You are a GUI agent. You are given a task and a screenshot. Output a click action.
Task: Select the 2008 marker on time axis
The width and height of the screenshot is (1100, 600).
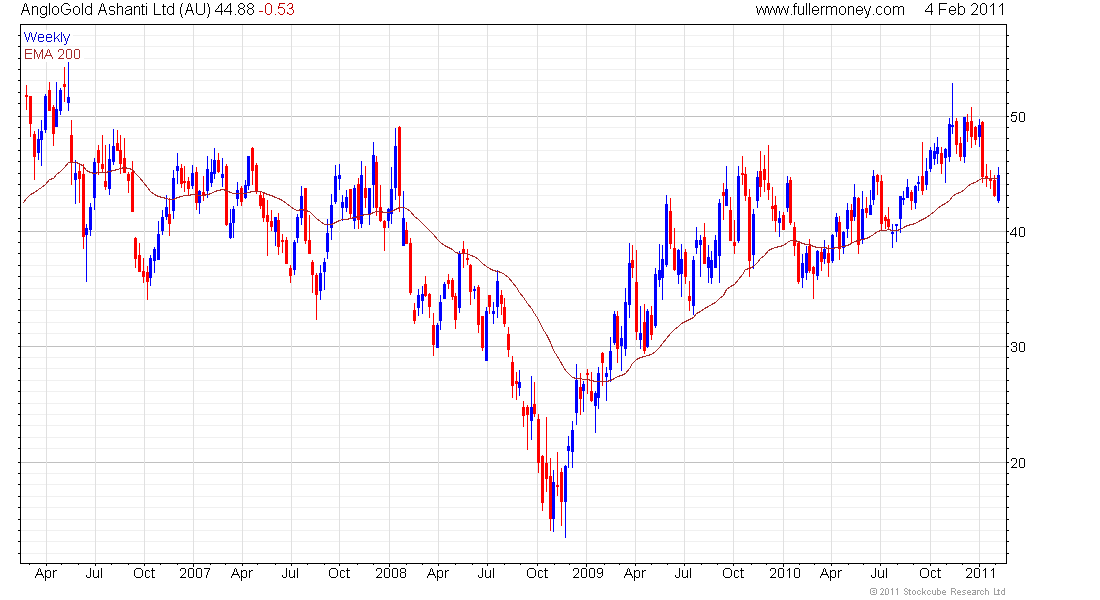[x=390, y=574]
